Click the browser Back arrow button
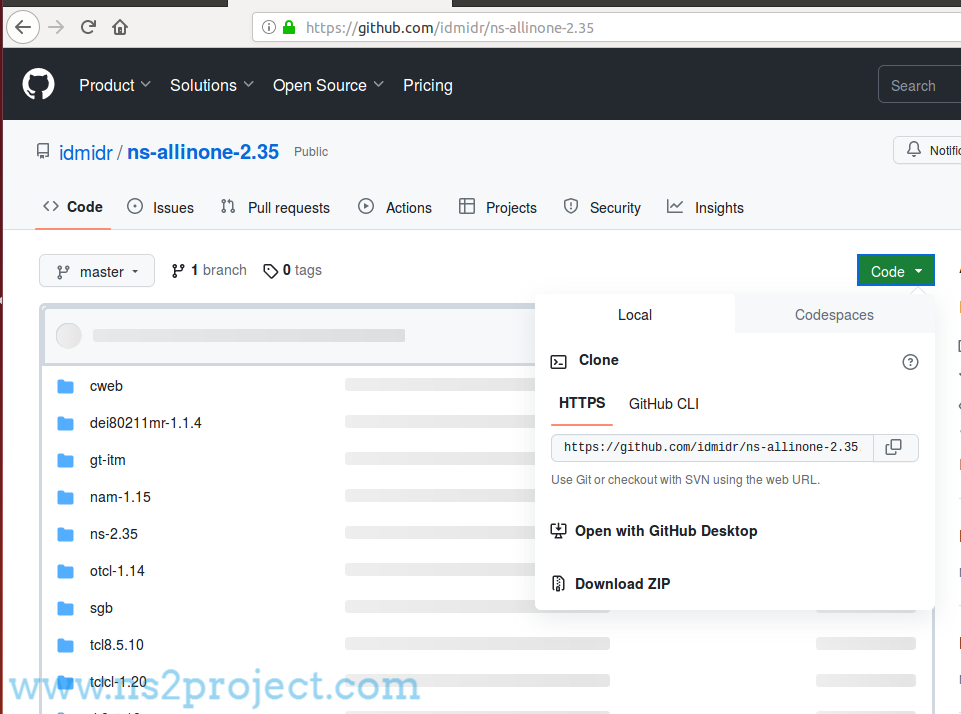961x714 pixels. pos(23,27)
